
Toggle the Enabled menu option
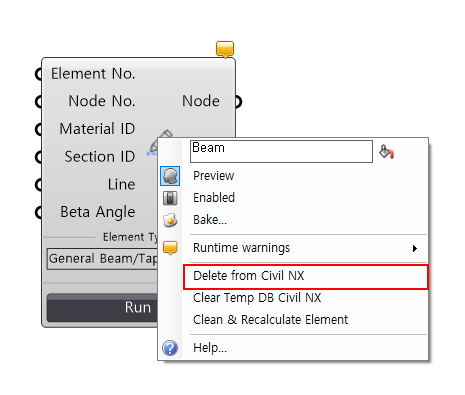214,198
